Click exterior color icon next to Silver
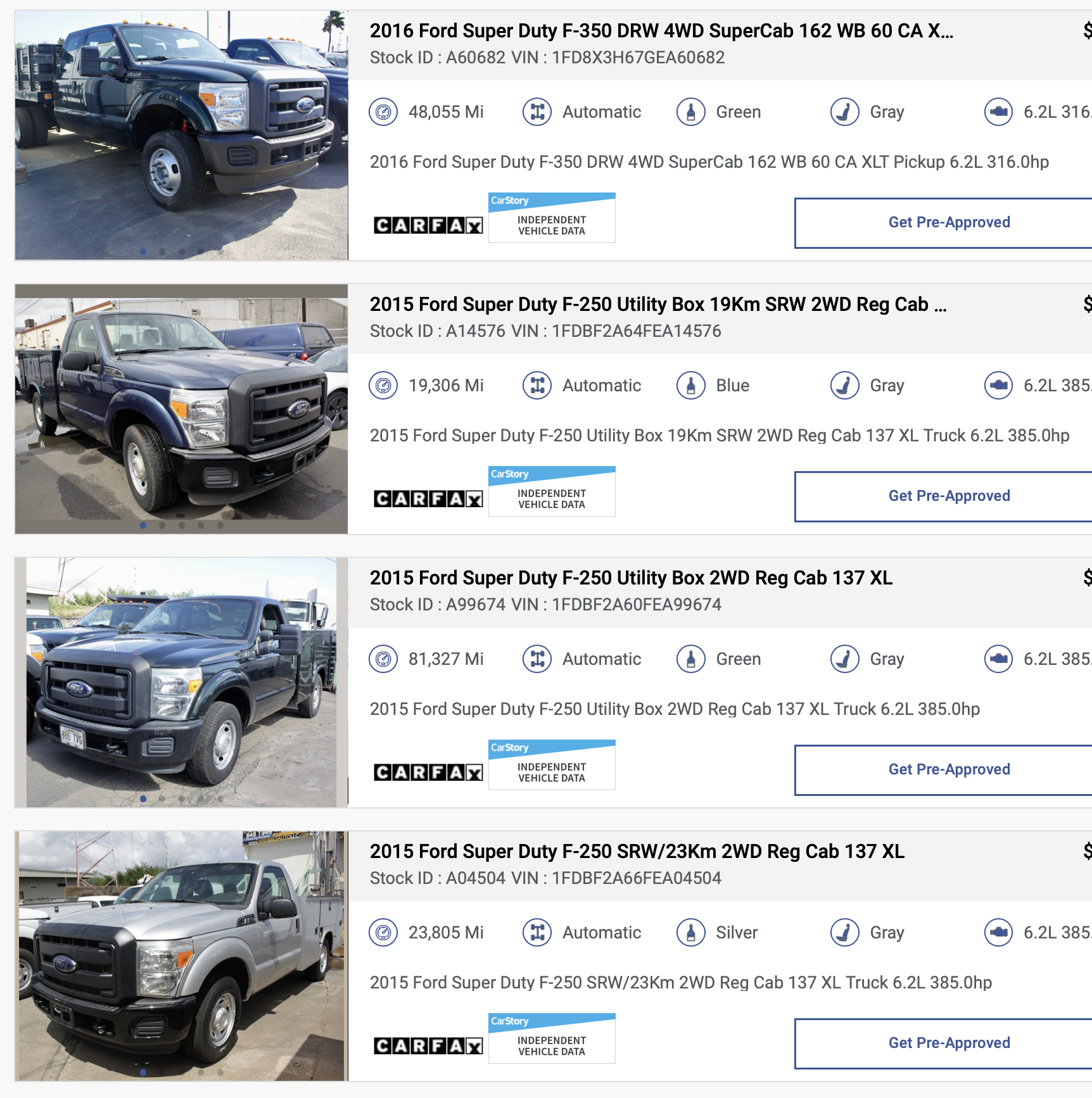The height and width of the screenshot is (1098, 1092). [x=691, y=933]
